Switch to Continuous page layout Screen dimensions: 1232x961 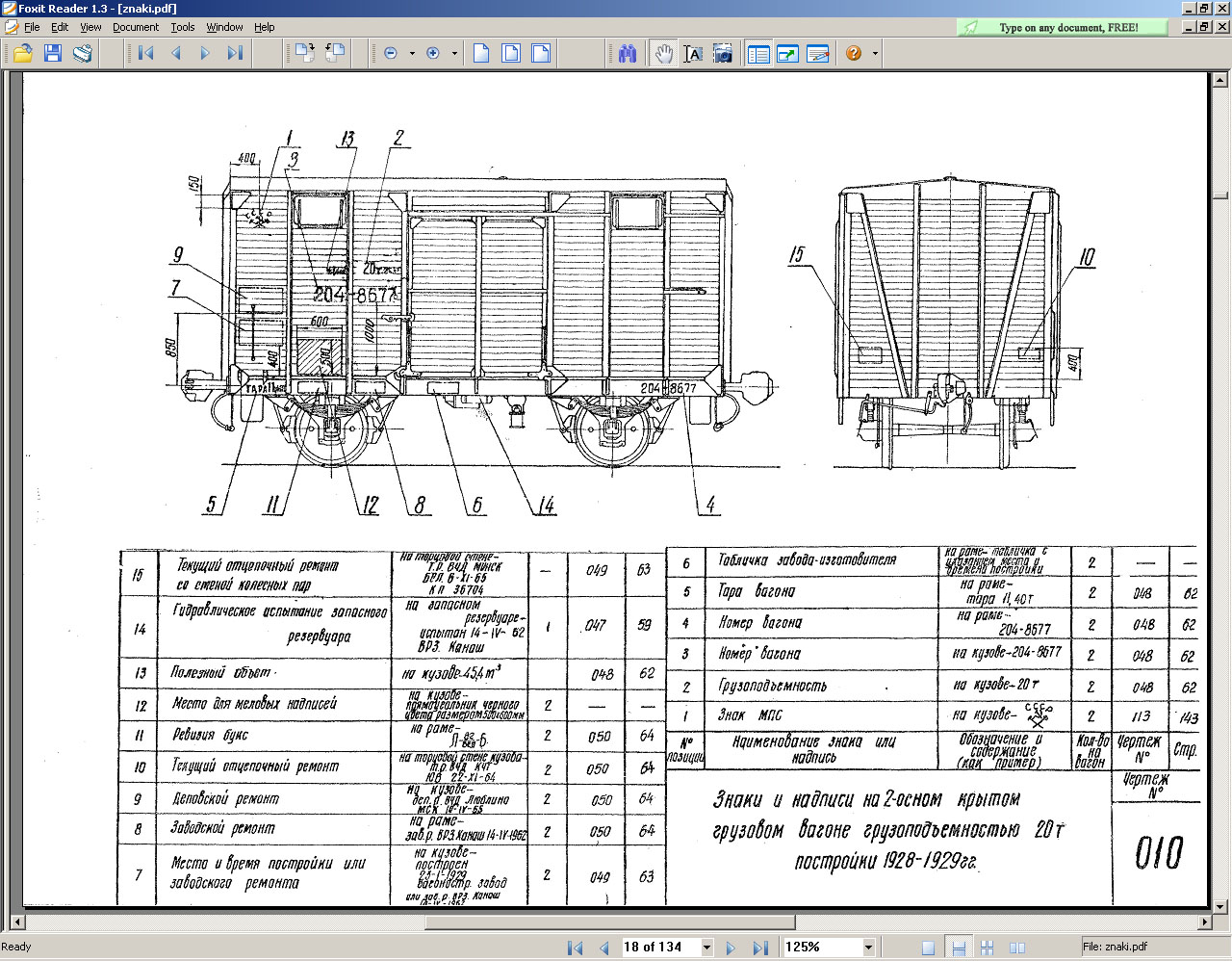[958, 948]
